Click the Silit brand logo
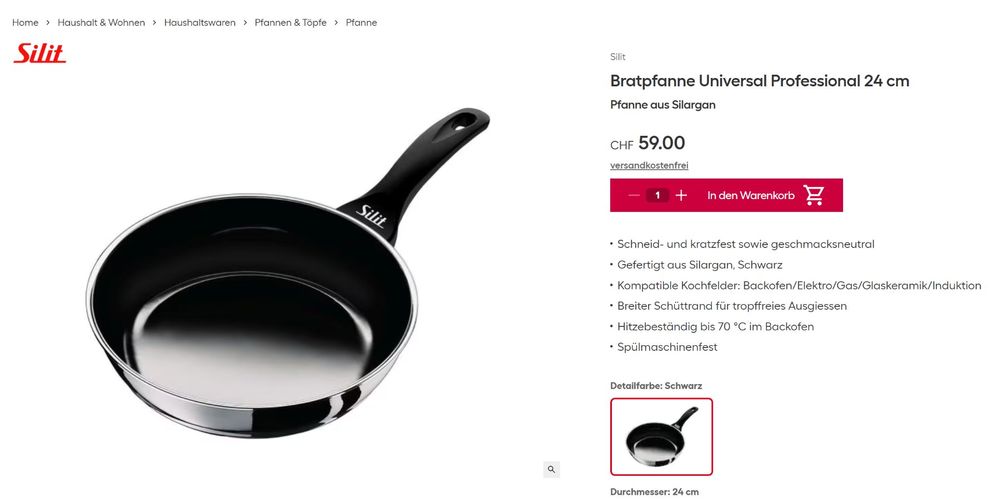The image size is (1000, 500). 40,54
